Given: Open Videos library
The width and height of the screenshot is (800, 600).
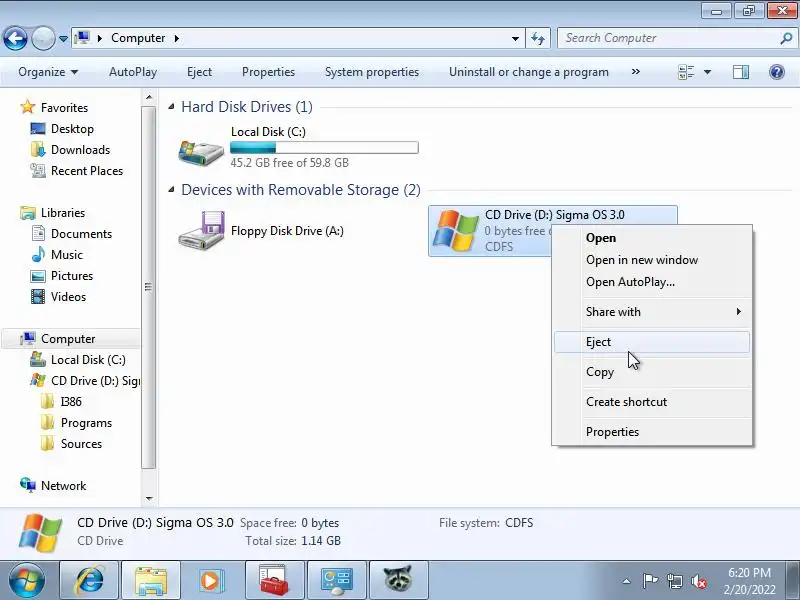Looking at the screenshot, I should [x=68, y=296].
